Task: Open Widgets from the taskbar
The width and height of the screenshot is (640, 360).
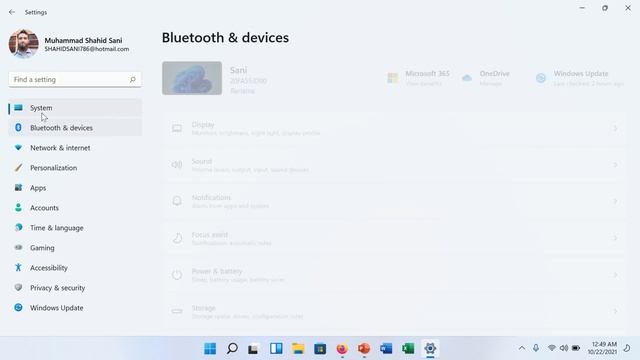Action: point(276,349)
